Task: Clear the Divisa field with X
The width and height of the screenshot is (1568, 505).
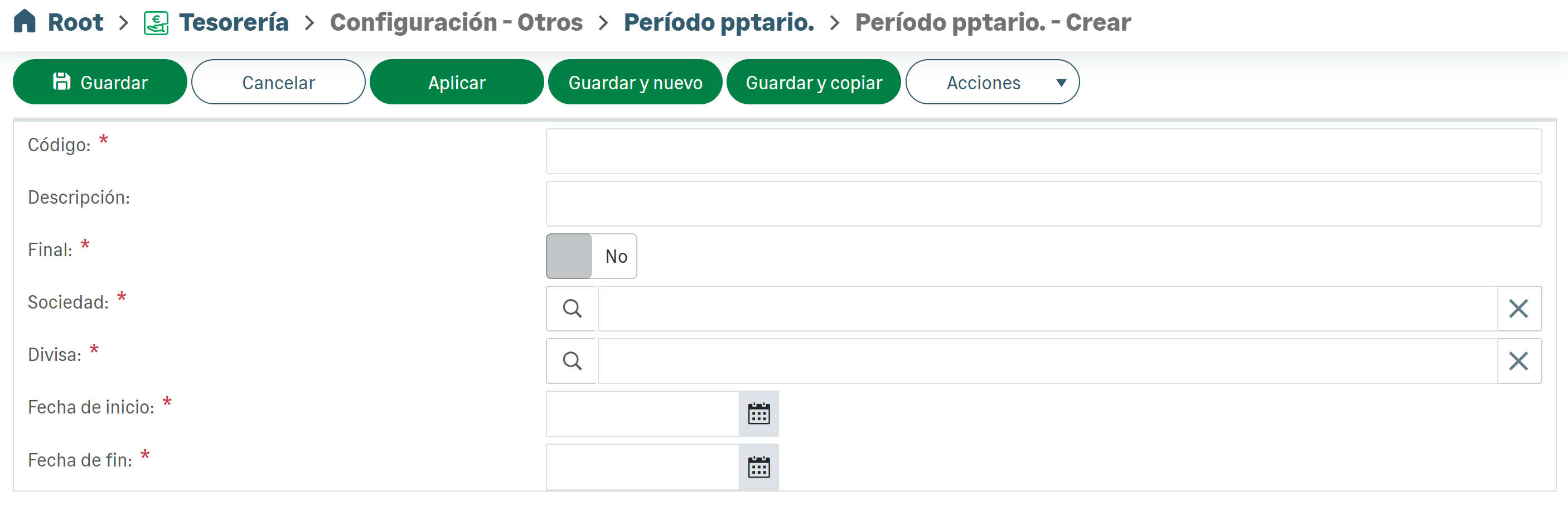Action: [x=1518, y=360]
